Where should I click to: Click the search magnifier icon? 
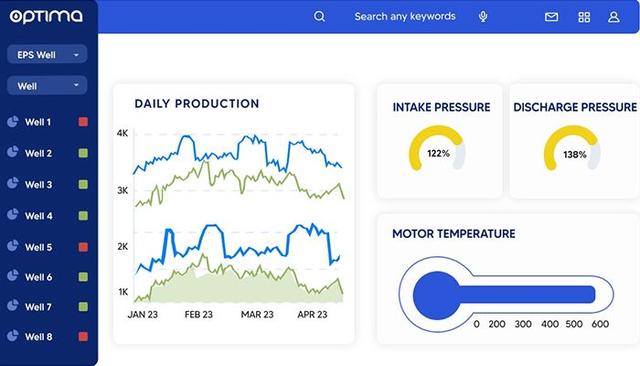pos(319,16)
